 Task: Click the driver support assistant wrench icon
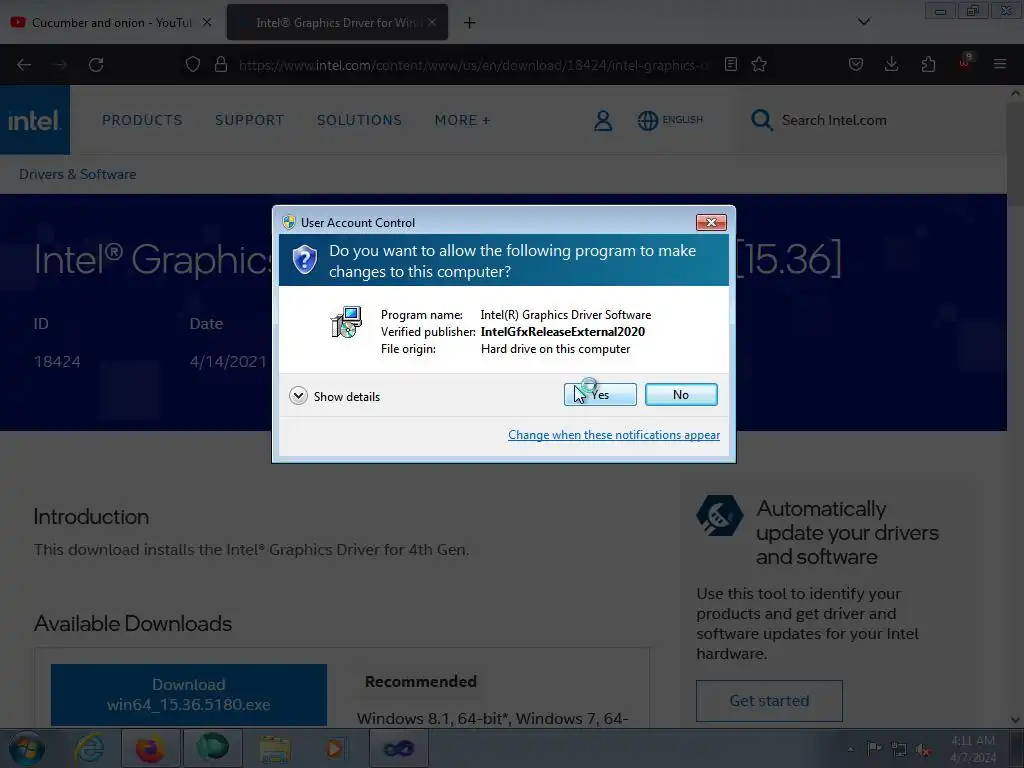click(x=719, y=515)
